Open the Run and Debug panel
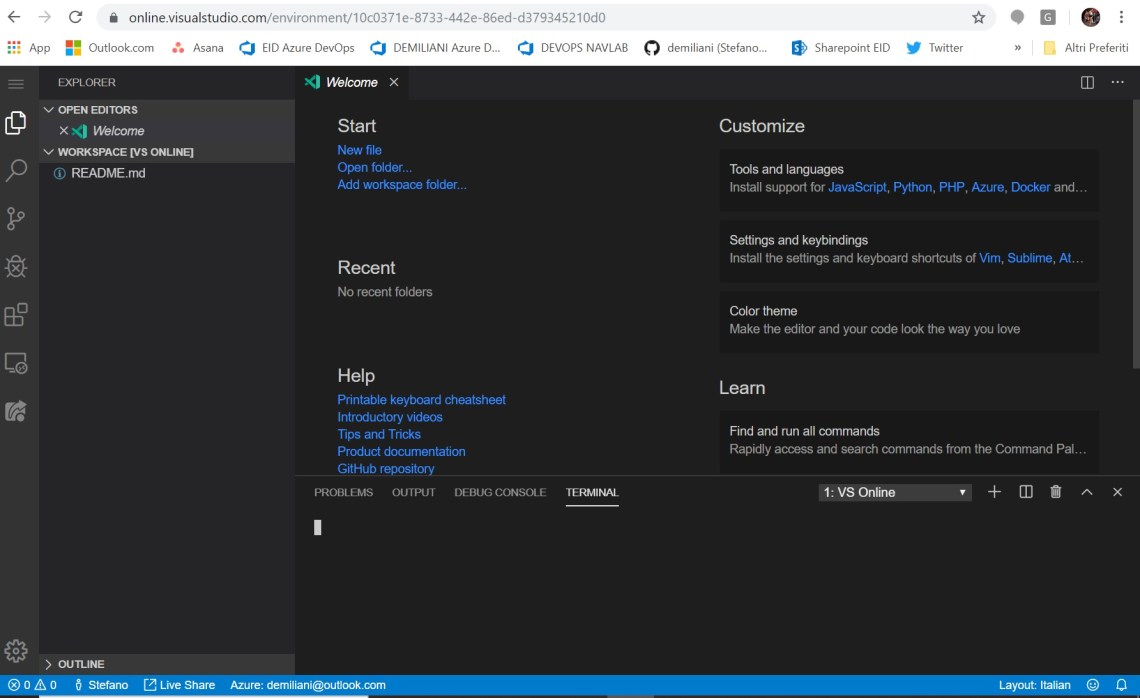1140x698 pixels. coord(14,266)
